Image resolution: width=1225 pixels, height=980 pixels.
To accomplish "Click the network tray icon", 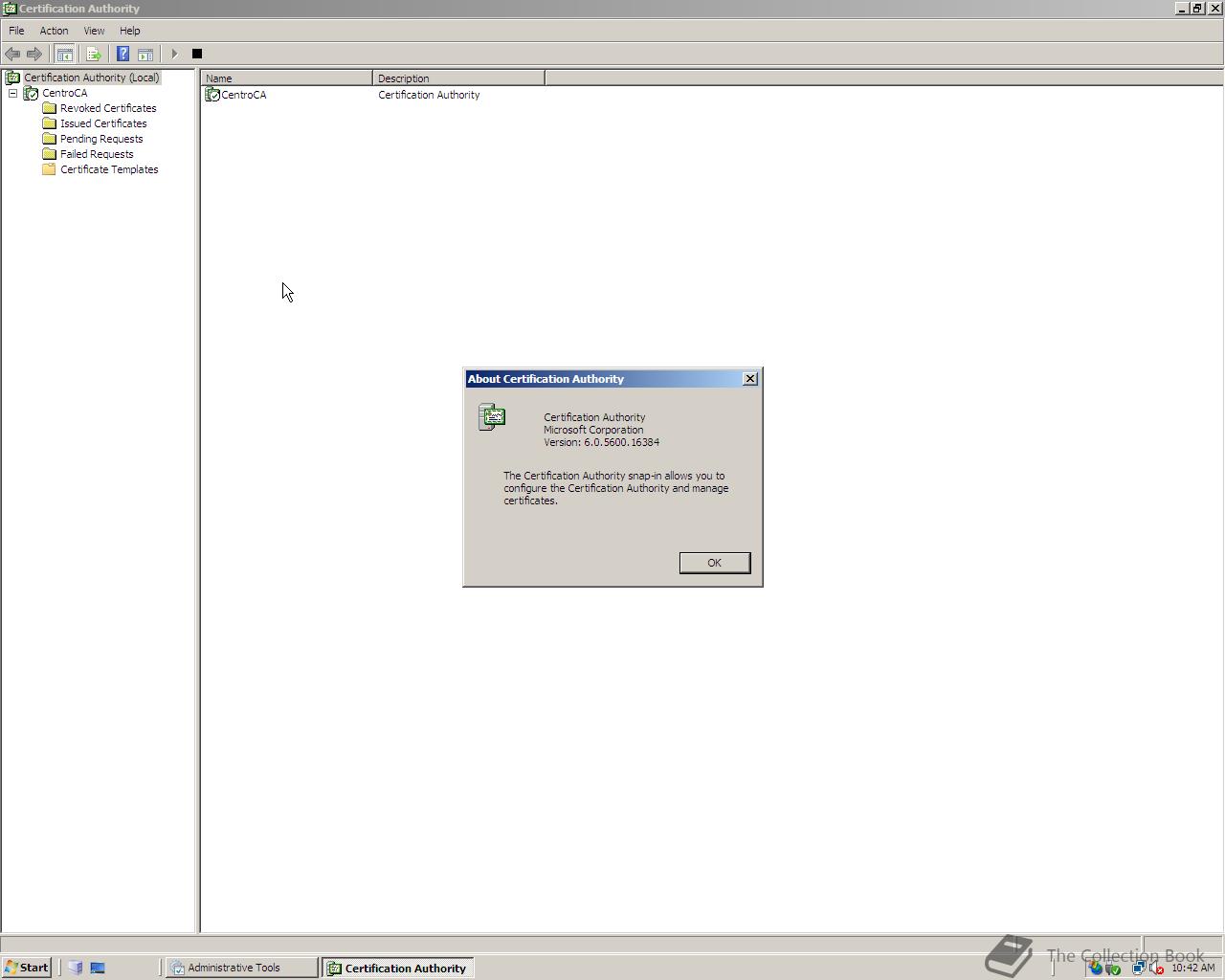I will tap(1139, 968).
